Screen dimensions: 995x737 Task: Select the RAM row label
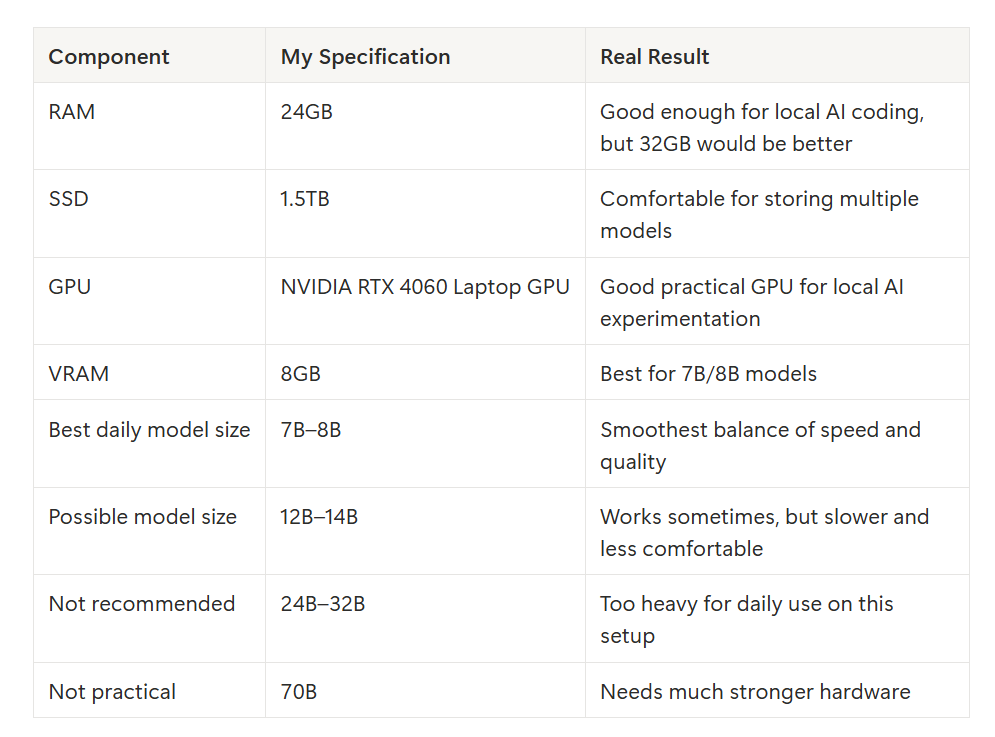[72, 112]
